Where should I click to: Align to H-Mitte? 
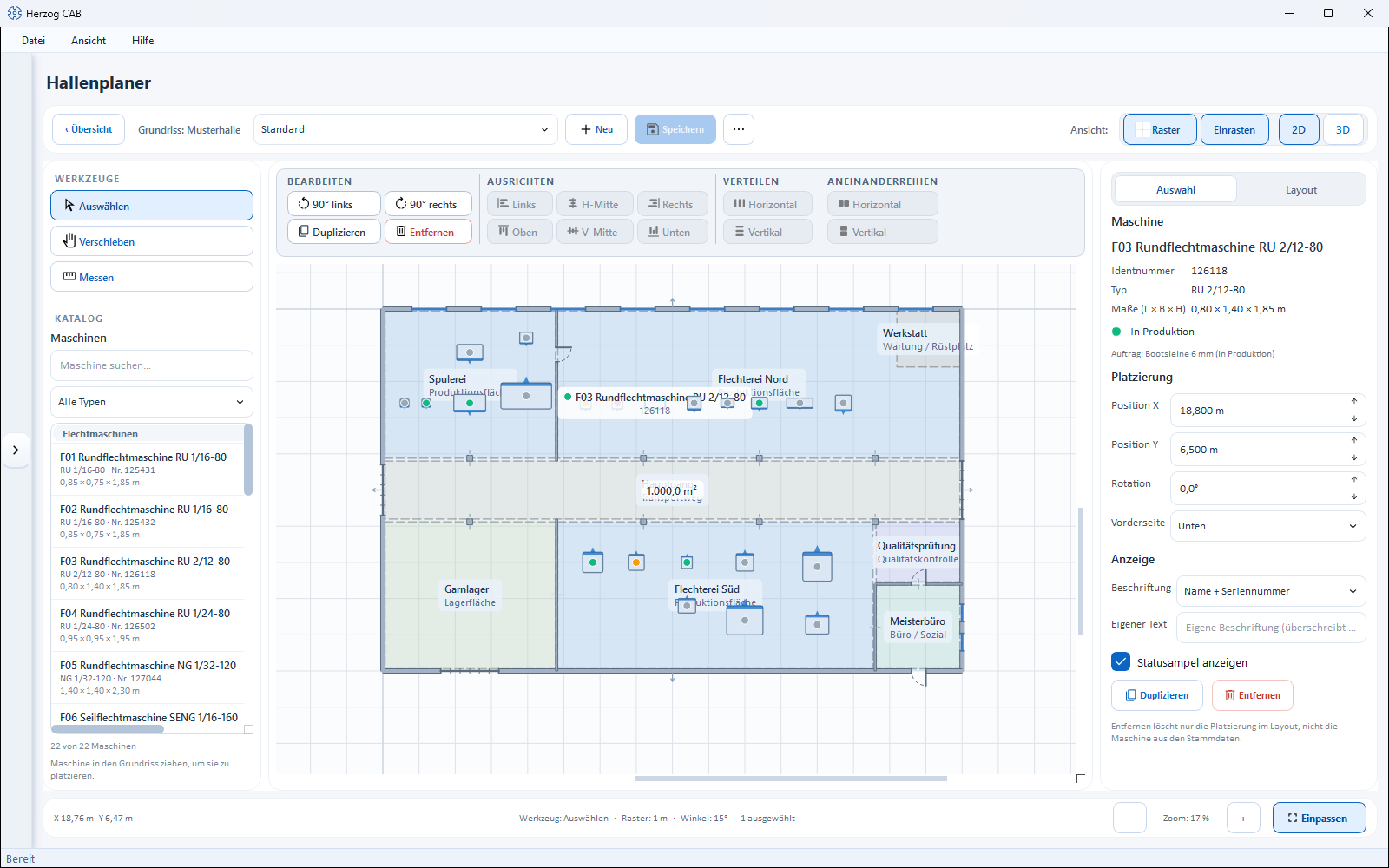pos(595,204)
